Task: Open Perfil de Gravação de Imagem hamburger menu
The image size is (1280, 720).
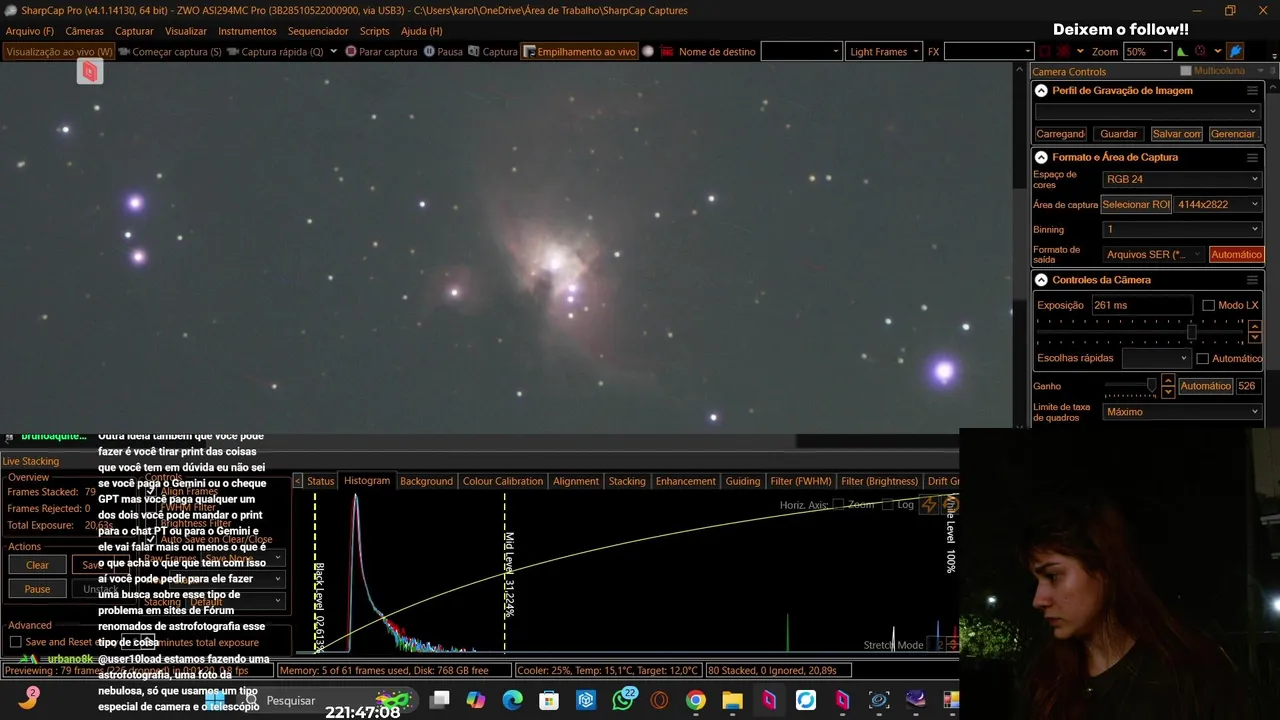Action: point(1252,91)
